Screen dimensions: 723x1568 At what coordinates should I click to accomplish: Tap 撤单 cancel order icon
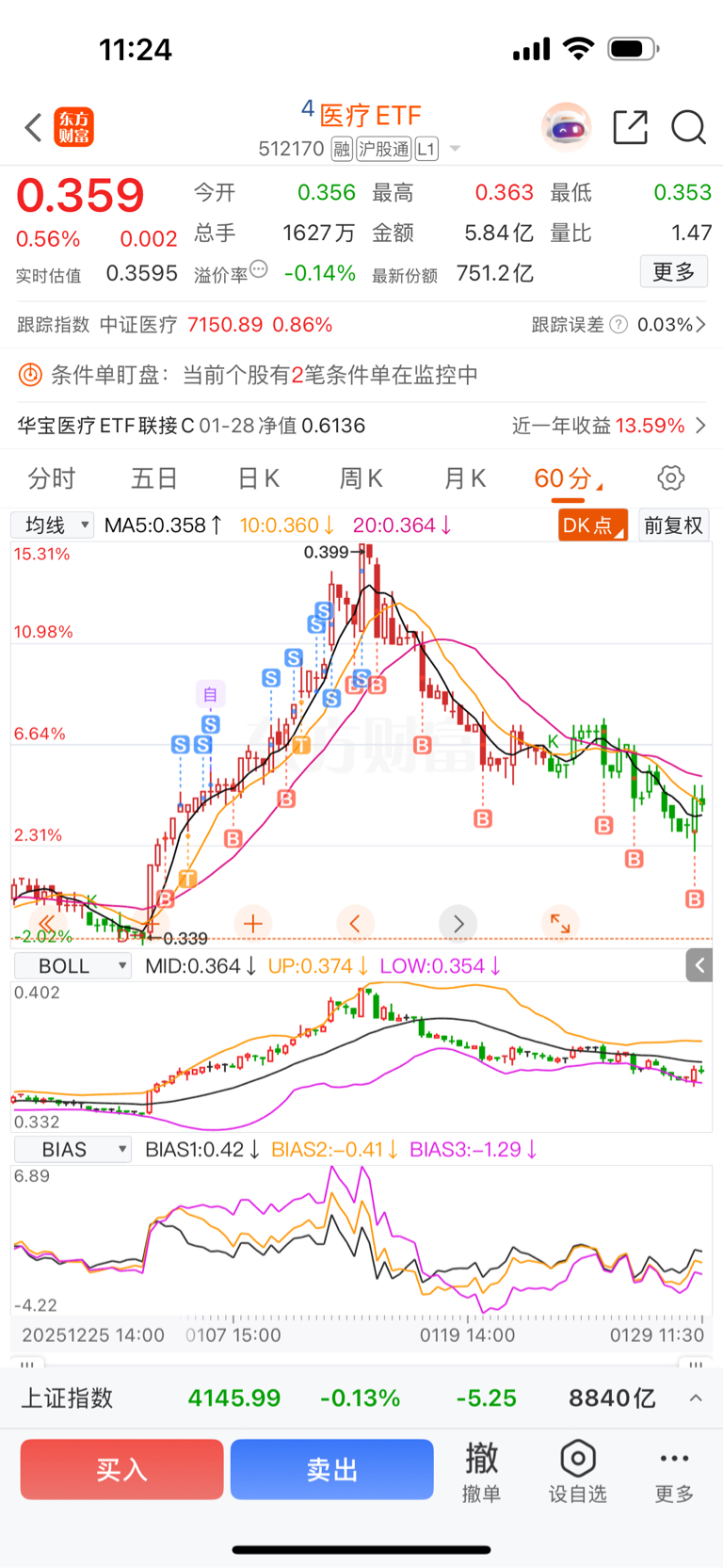(481, 1471)
